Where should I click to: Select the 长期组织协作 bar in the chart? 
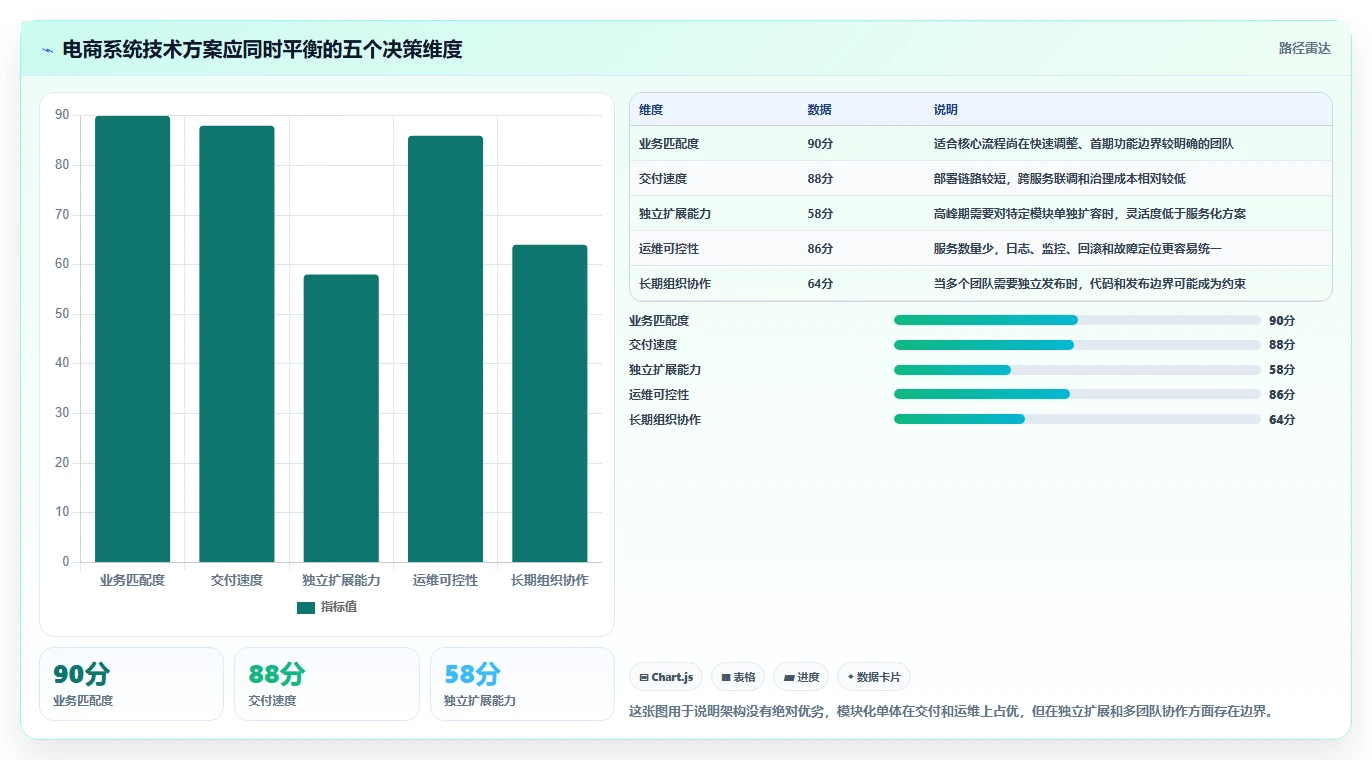pos(550,403)
